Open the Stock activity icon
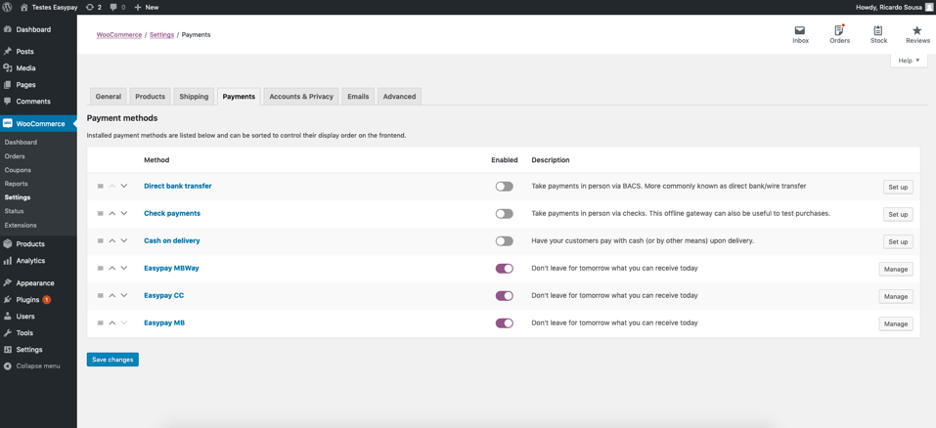 point(879,35)
